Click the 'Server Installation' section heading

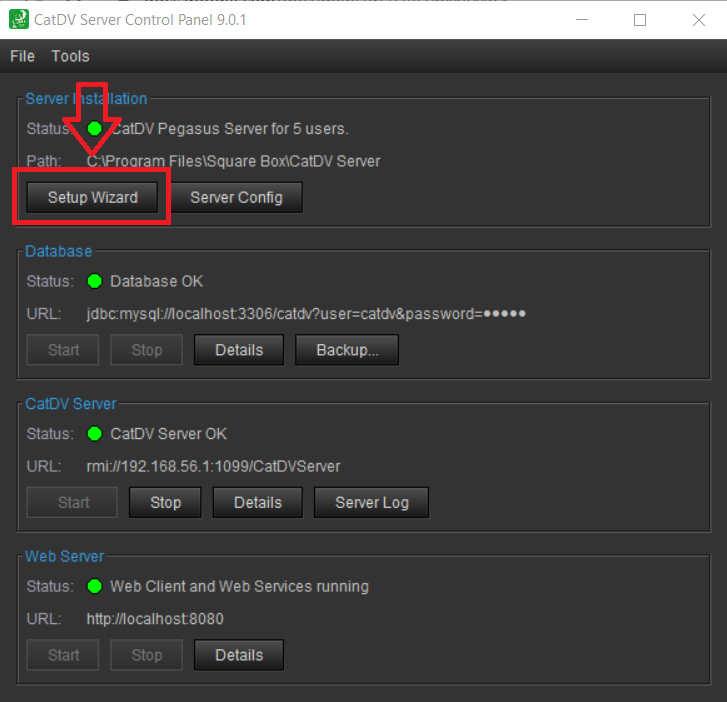[86, 99]
